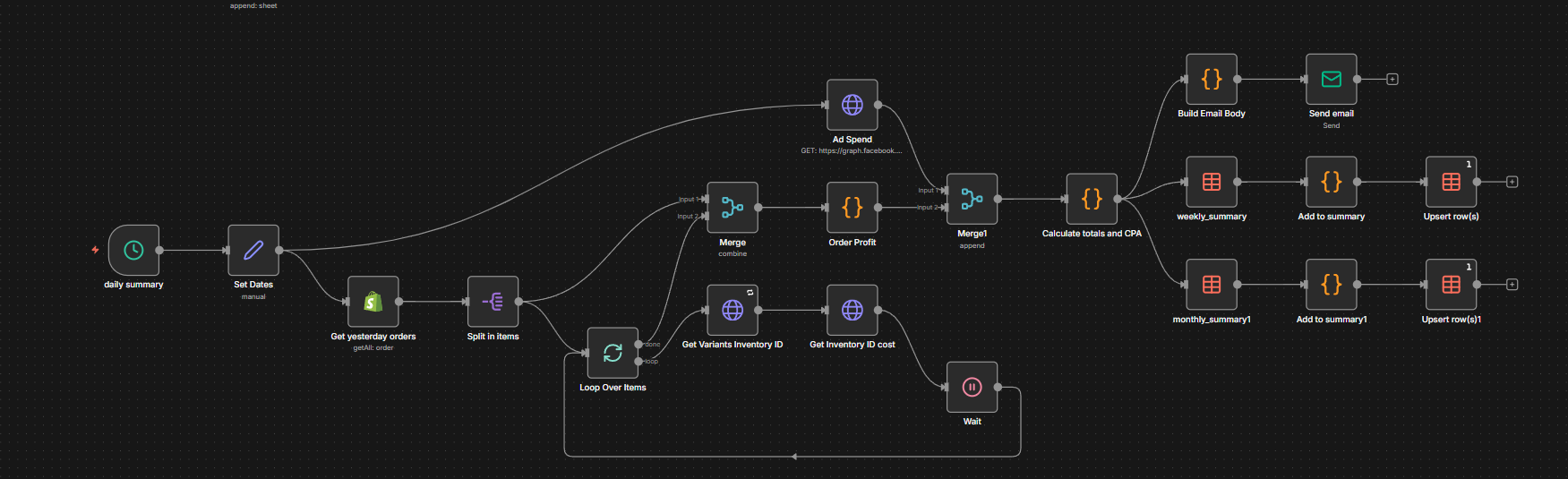Click the daily summary trigger lightning bolt
1568x479 pixels.
95,250
